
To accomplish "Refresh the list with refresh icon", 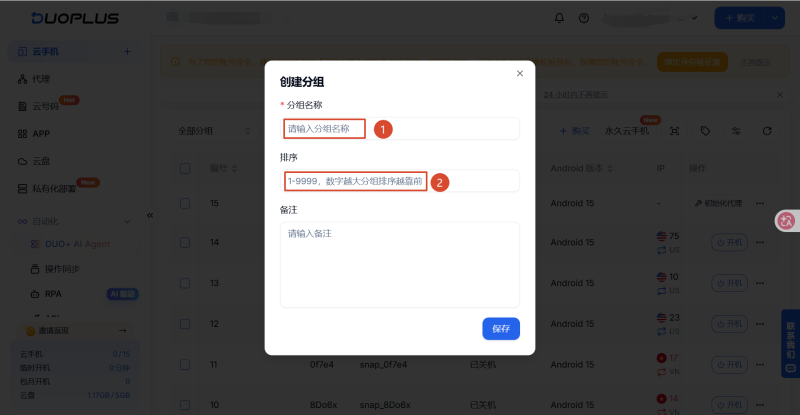I will coord(767,131).
